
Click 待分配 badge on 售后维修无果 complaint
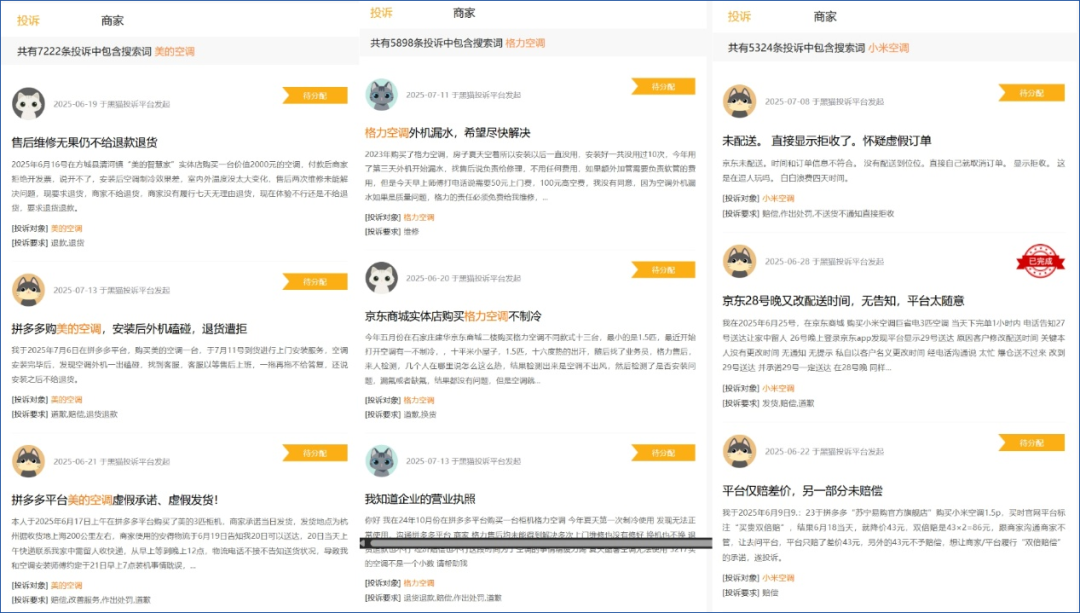tap(315, 96)
